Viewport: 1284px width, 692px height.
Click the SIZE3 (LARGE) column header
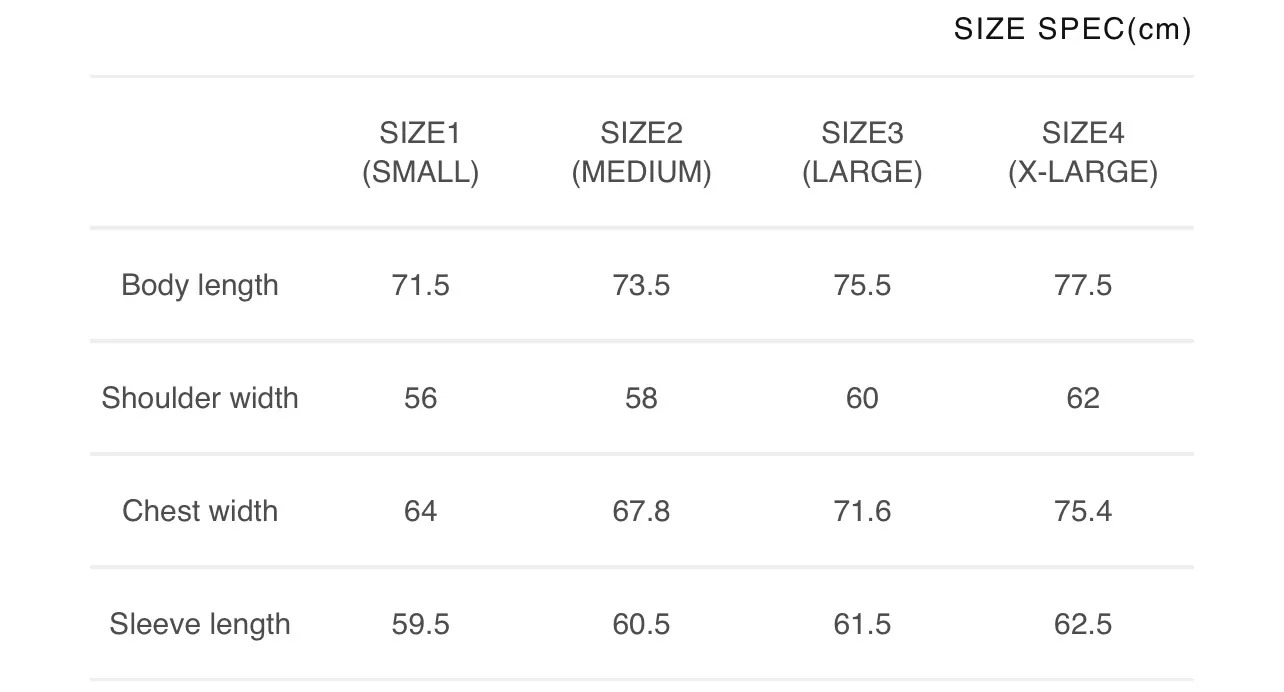tap(862, 153)
